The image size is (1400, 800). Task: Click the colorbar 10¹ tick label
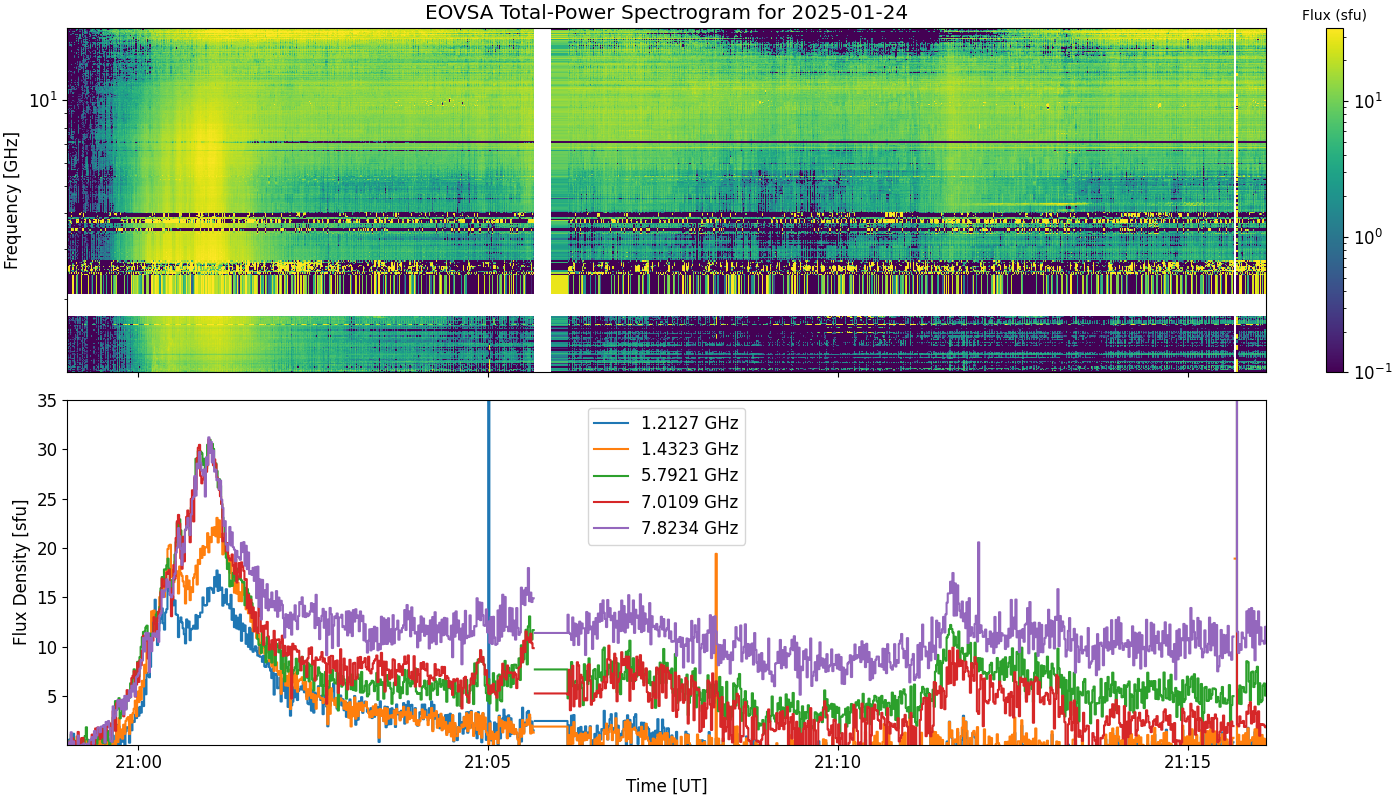(1366, 103)
